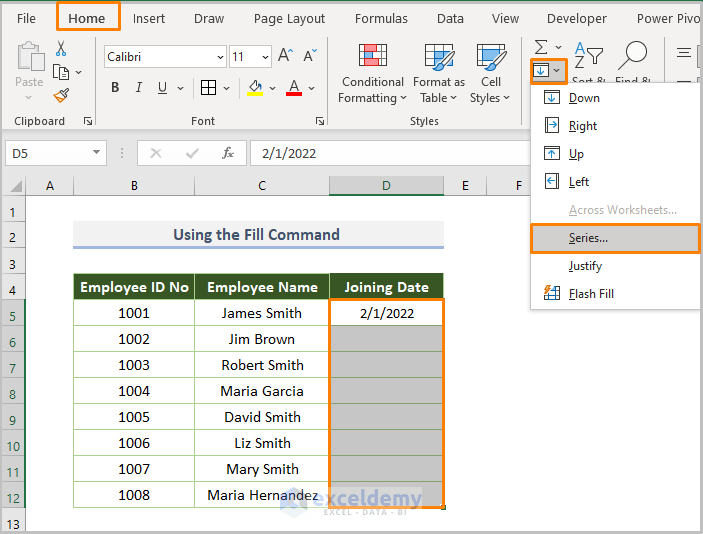The image size is (703, 534).
Task: Switch to the Formulas tab
Action: 381,18
